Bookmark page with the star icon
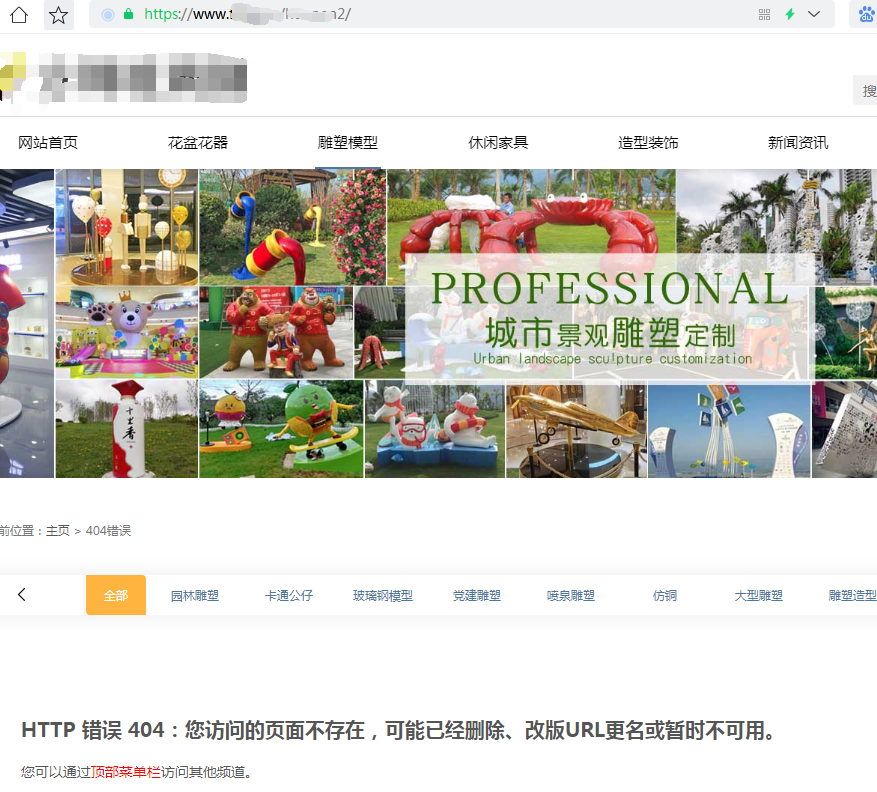The width and height of the screenshot is (877, 792). pyautogui.click(x=58, y=15)
